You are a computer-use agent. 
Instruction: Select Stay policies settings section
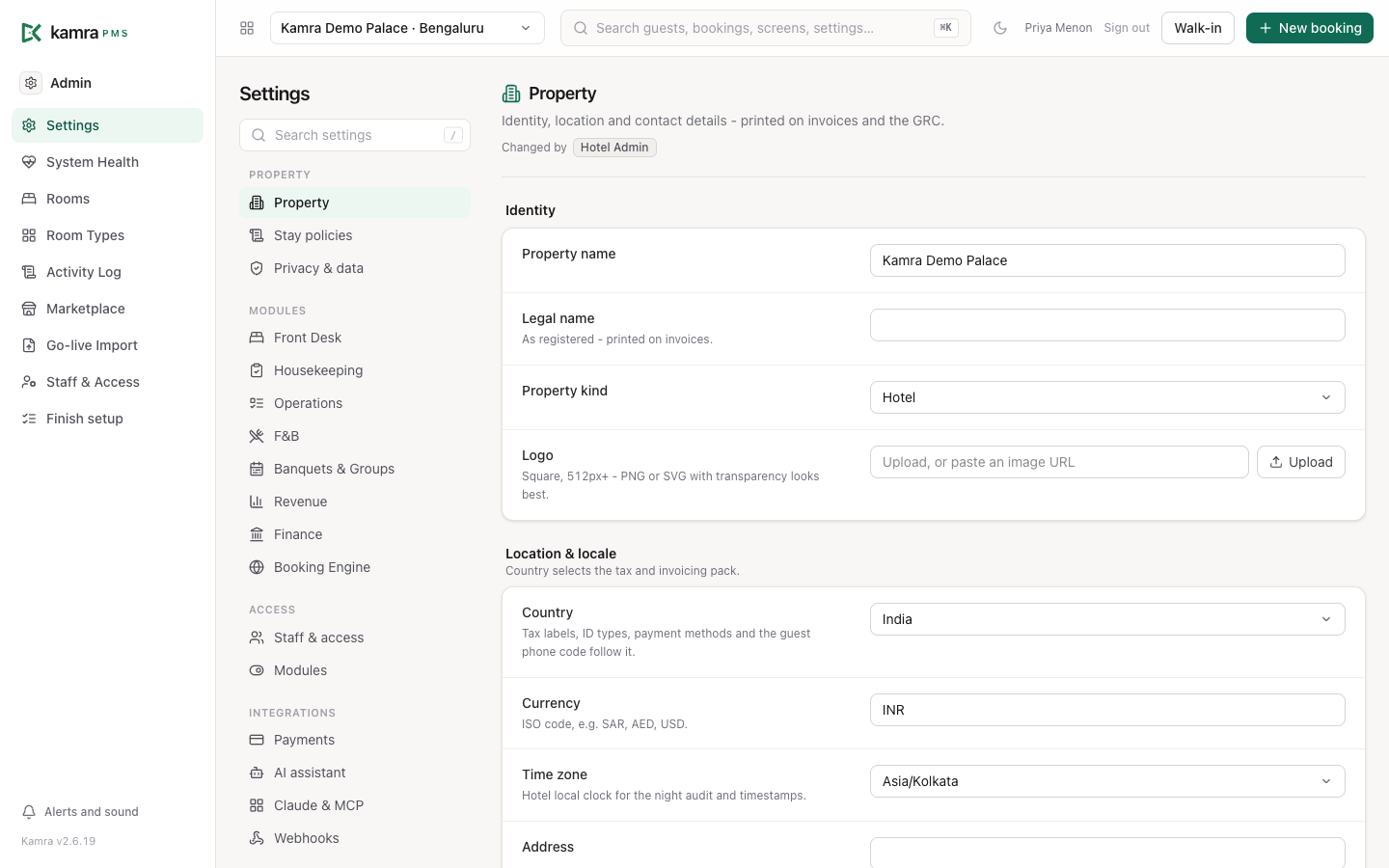[355, 235]
